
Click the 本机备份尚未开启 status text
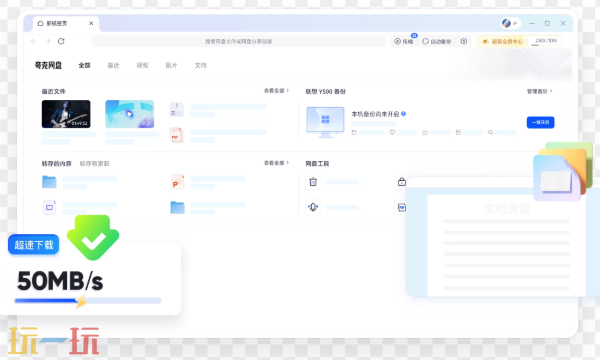coord(375,114)
